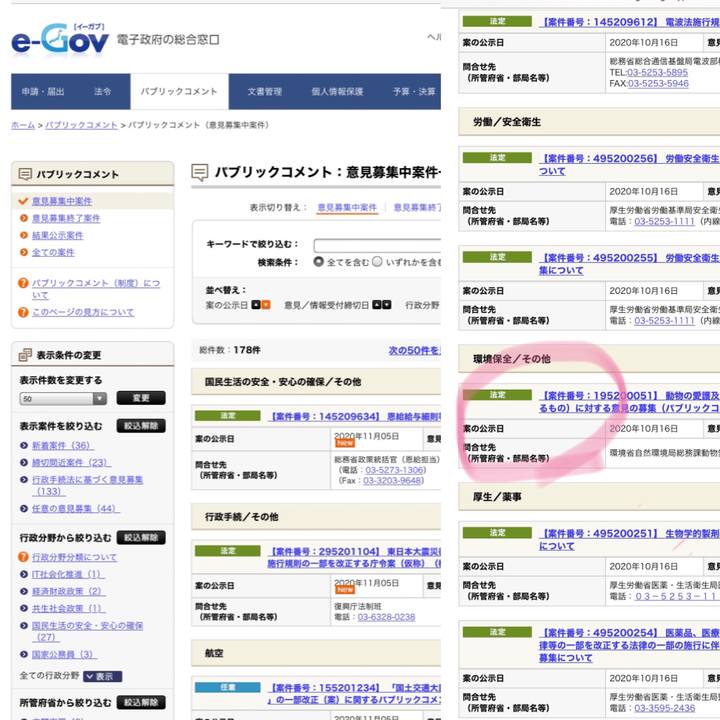Open the 新着案件 (36) filter link

click(61, 445)
